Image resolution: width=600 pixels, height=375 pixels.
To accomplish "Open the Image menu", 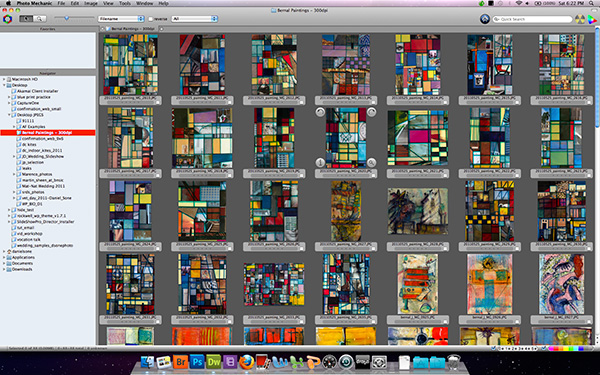I will 91,3.
